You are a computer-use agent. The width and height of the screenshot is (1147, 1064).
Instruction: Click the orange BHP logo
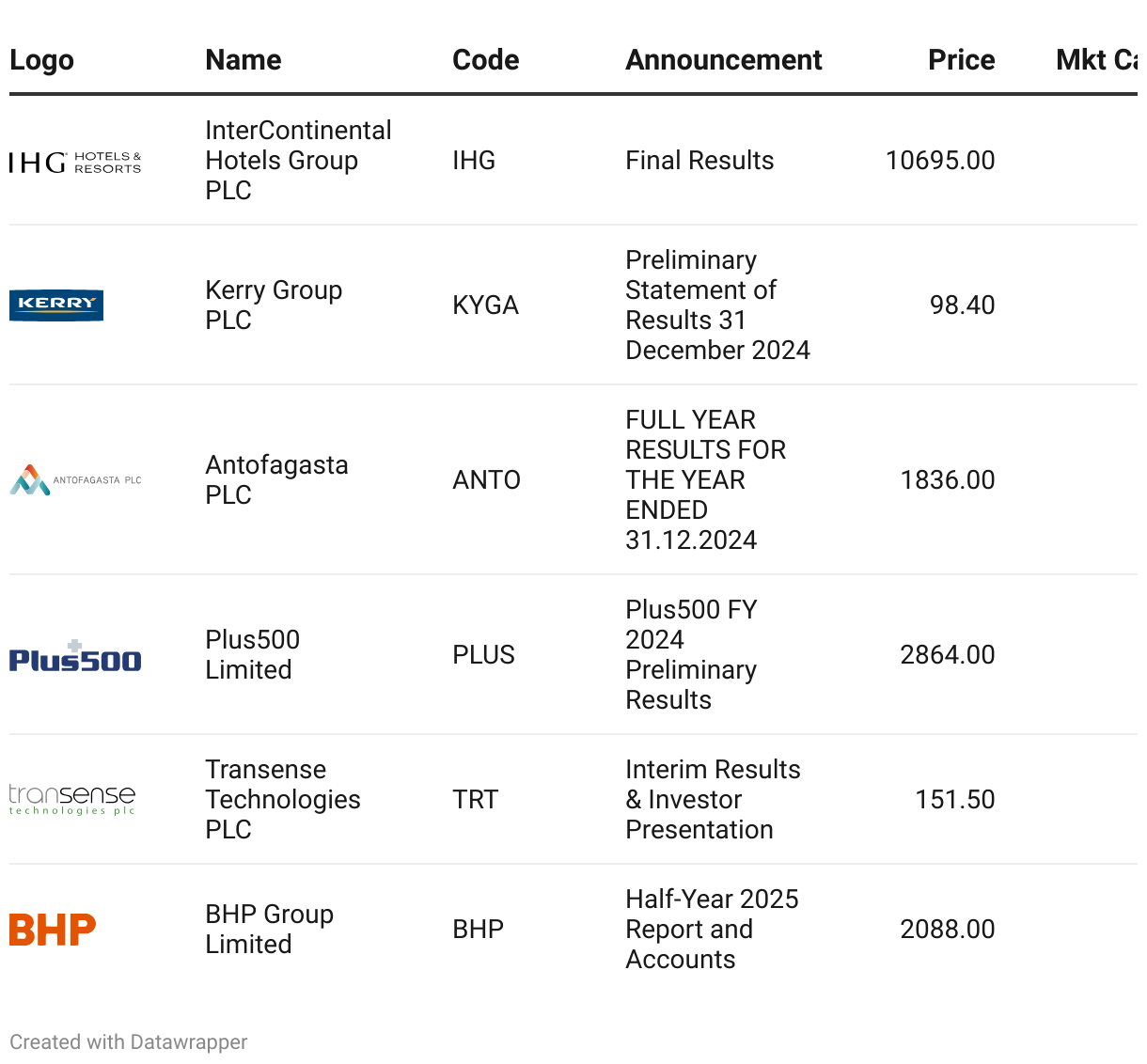click(x=53, y=930)
